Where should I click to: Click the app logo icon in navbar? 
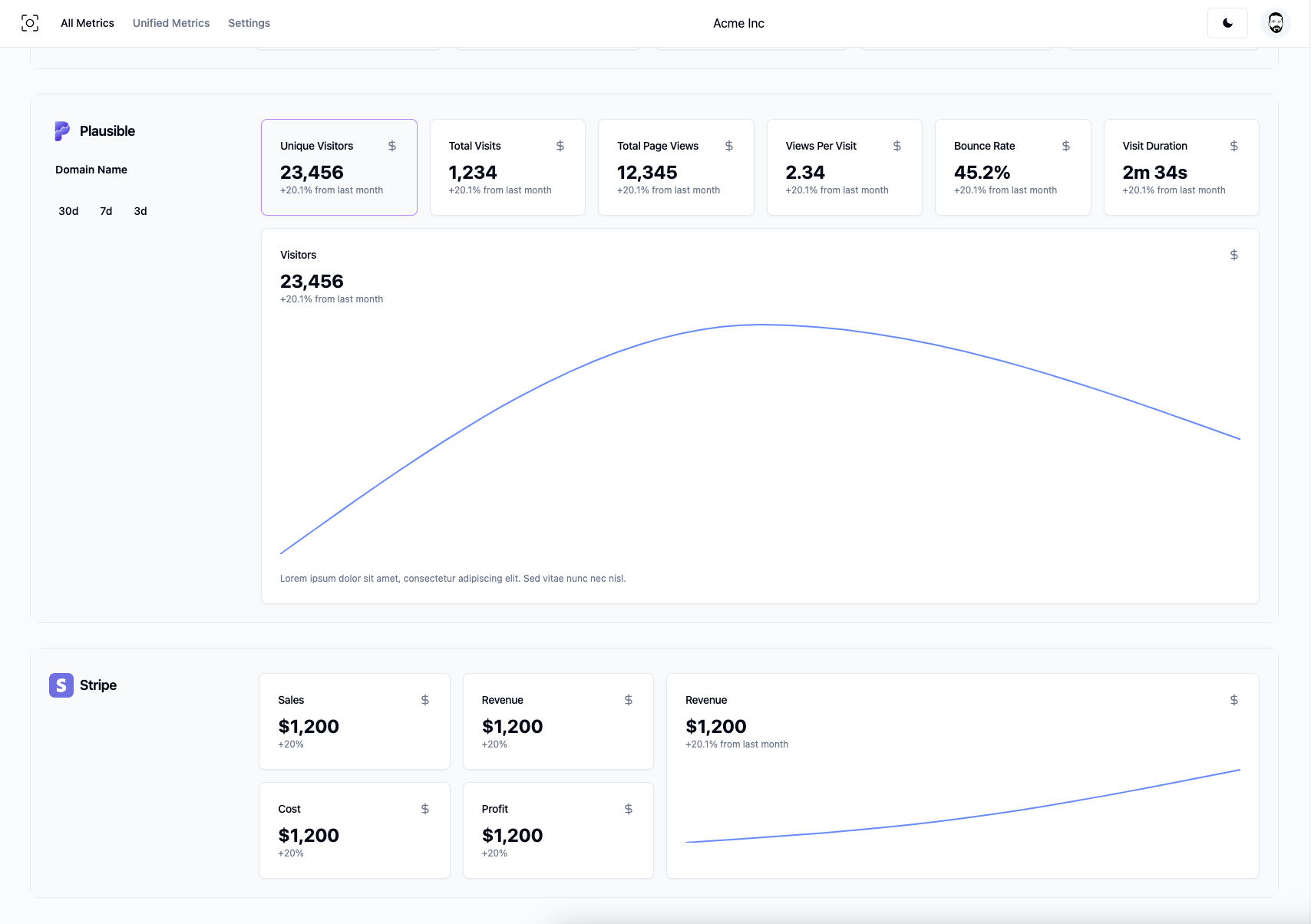click(29, 23)
